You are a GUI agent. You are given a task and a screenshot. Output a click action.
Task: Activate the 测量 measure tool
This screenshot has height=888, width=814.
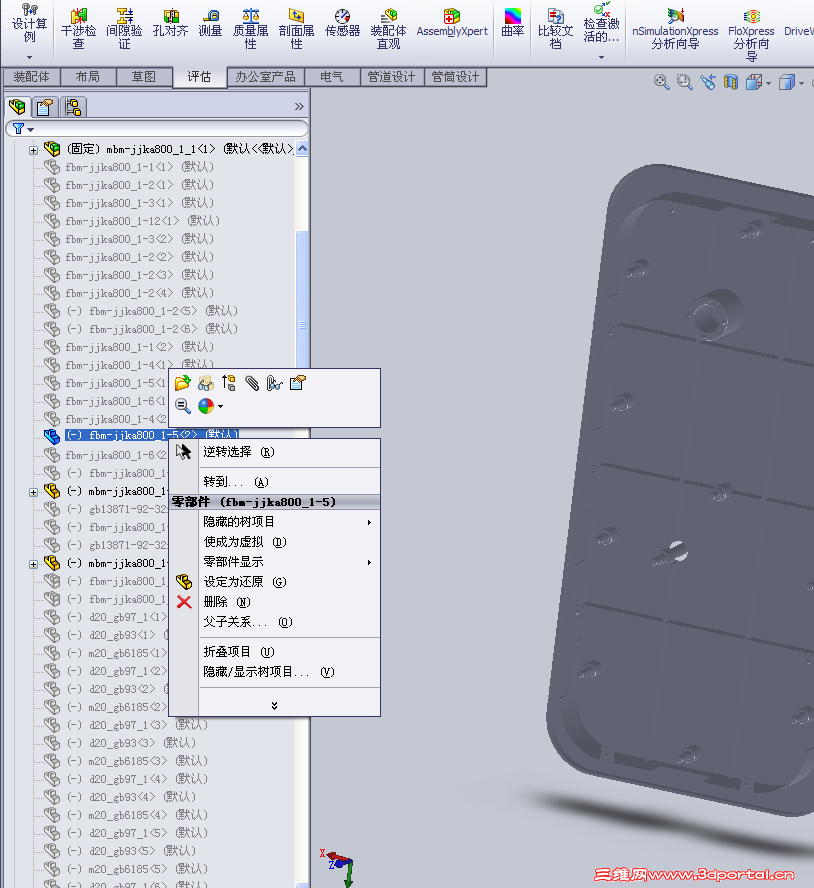(x=210, y=23)
